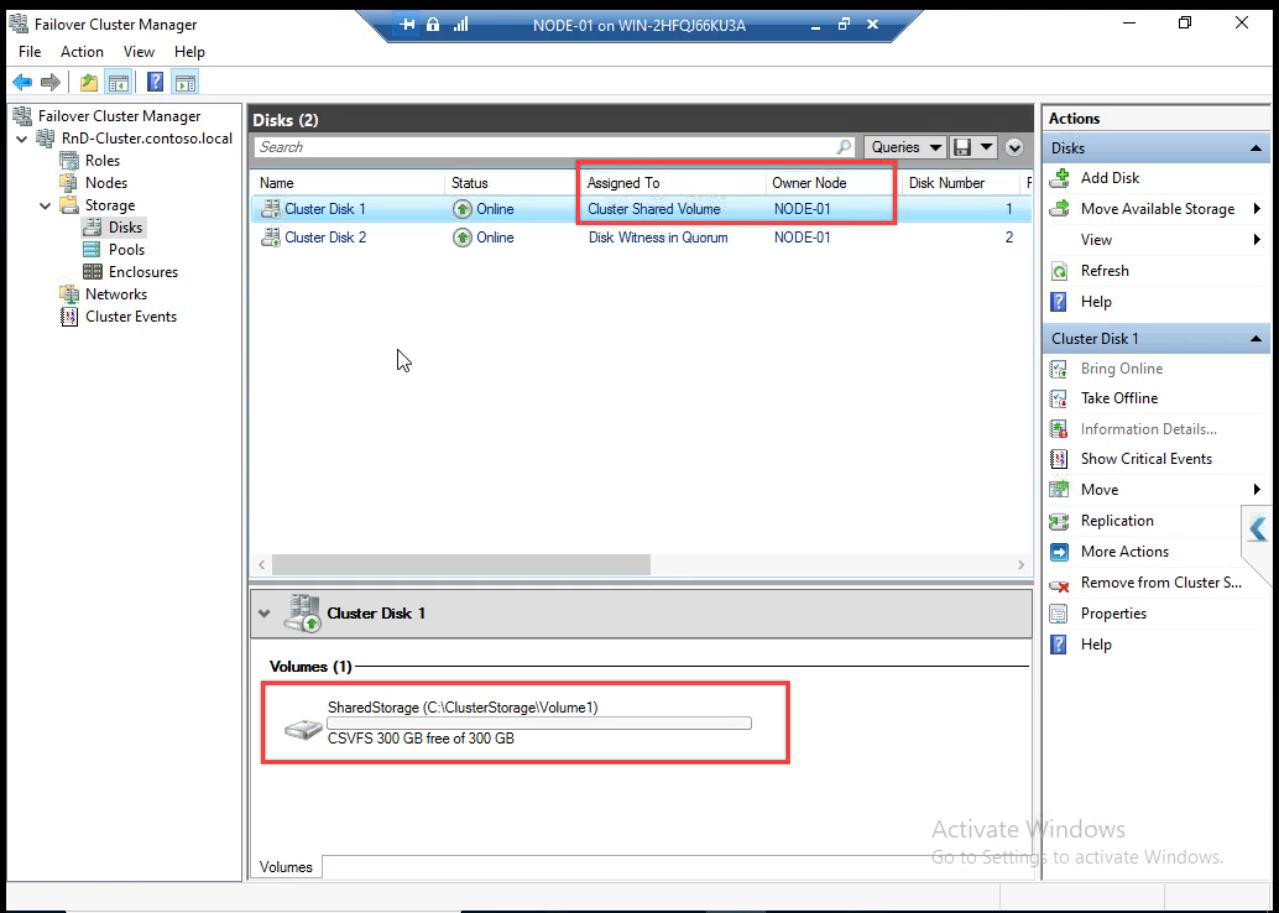The image size is (1279, 913).
Task: Sort by the Name column header
Action: 277,183
